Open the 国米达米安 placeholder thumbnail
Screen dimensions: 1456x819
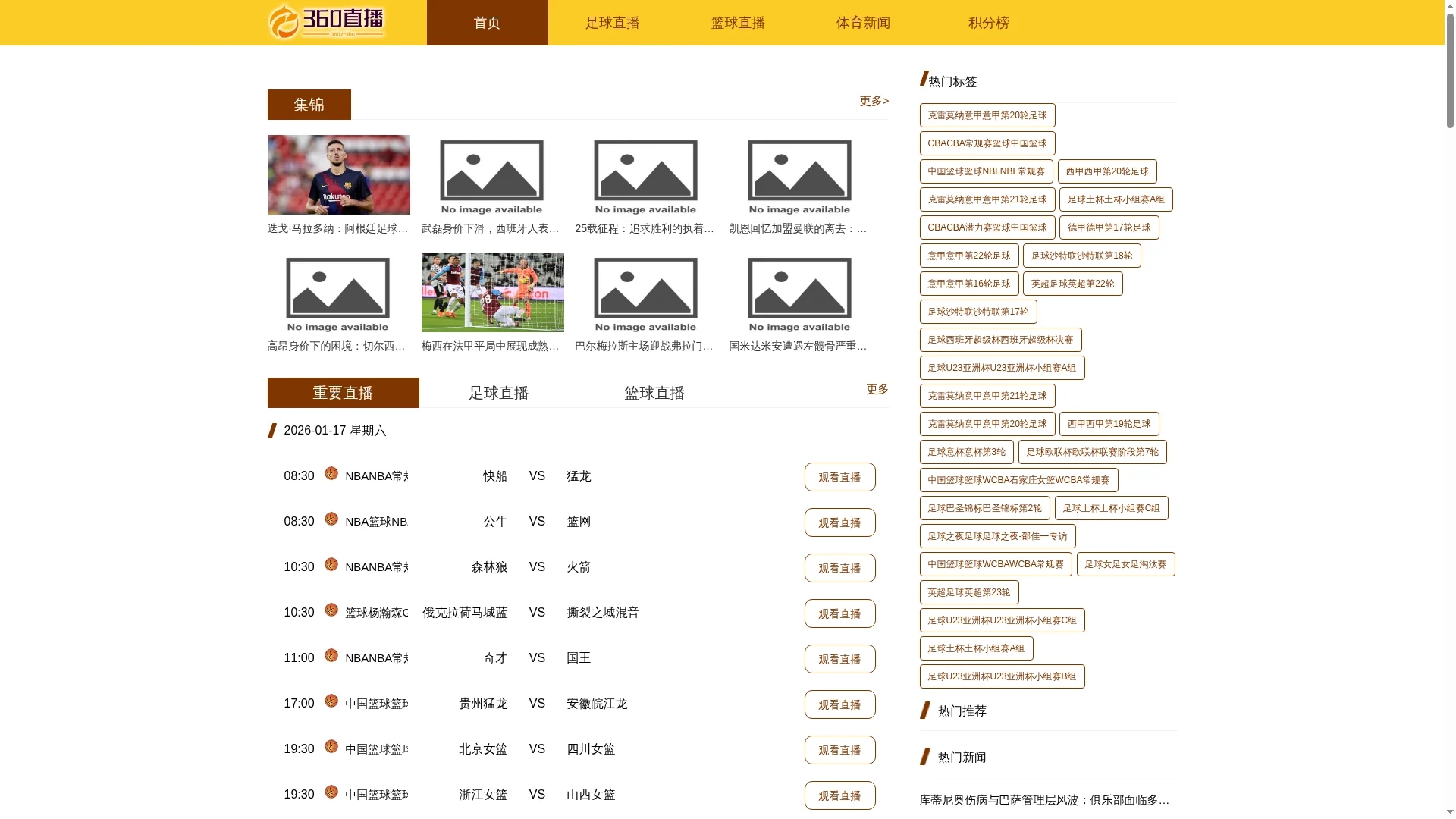tap(800, 292)
